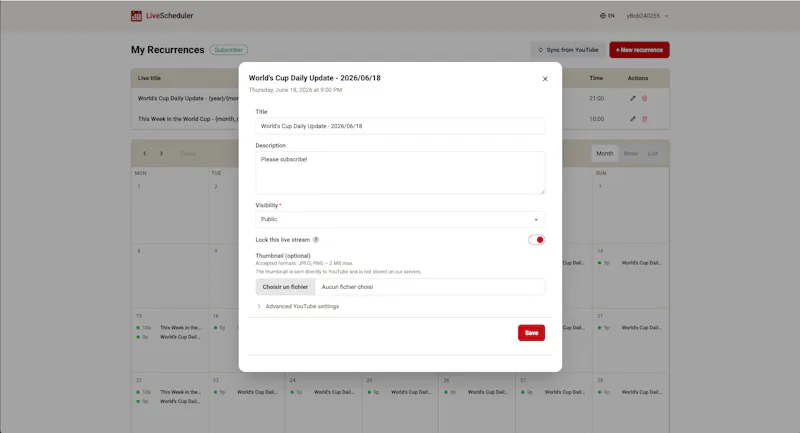Delete the 10:00 recurrence with trash icon

[x=644, y=119]
